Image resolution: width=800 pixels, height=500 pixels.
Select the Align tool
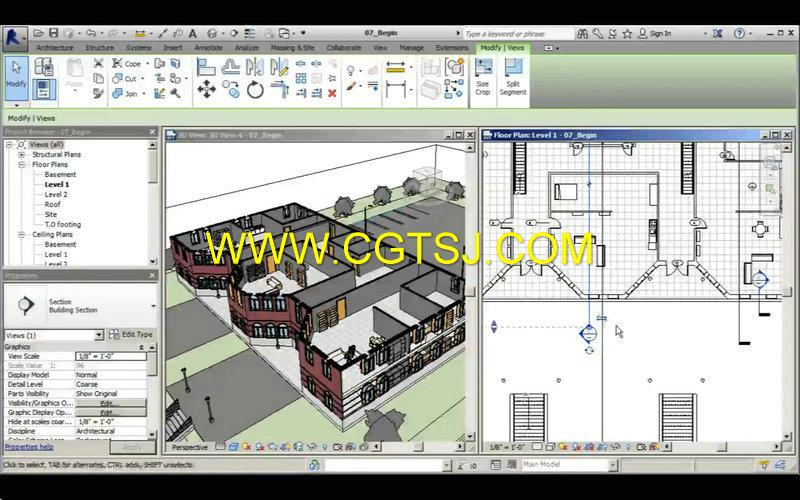coord(206,67)
